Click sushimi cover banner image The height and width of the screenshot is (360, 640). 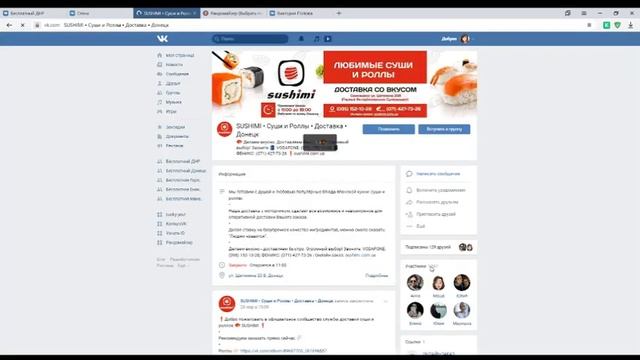(344, 84)
